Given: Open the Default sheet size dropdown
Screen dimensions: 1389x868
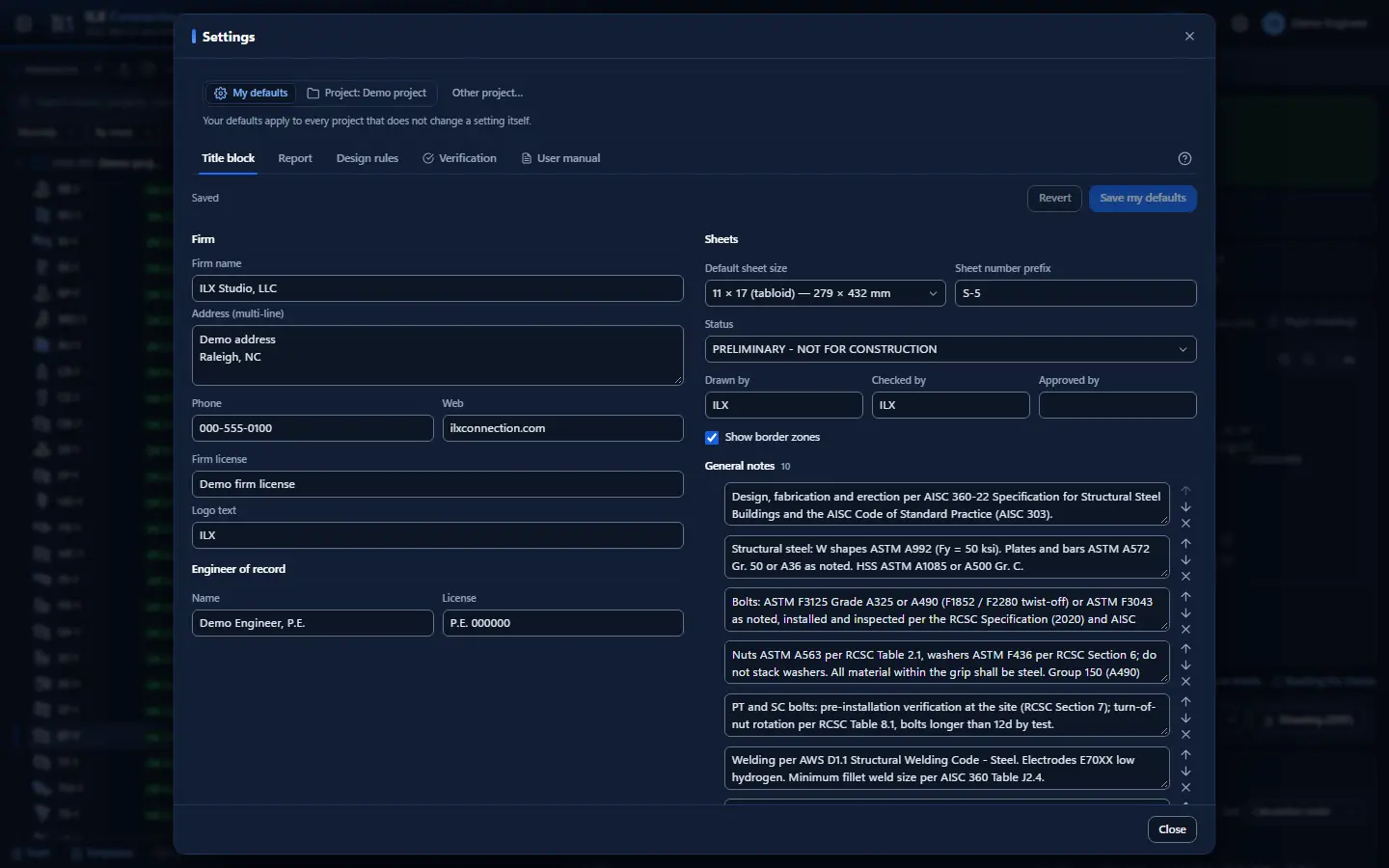Looking at the screenshot, I should pos(825,293).
